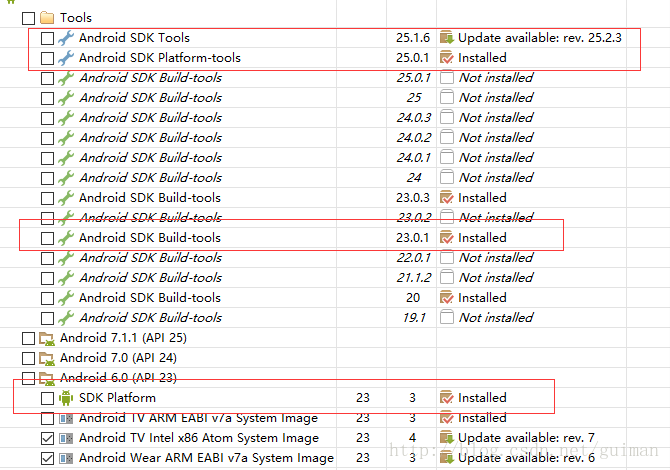Check the Tools folder checkbox
This screenshot has height=470, width=670.
pos(28,18)
